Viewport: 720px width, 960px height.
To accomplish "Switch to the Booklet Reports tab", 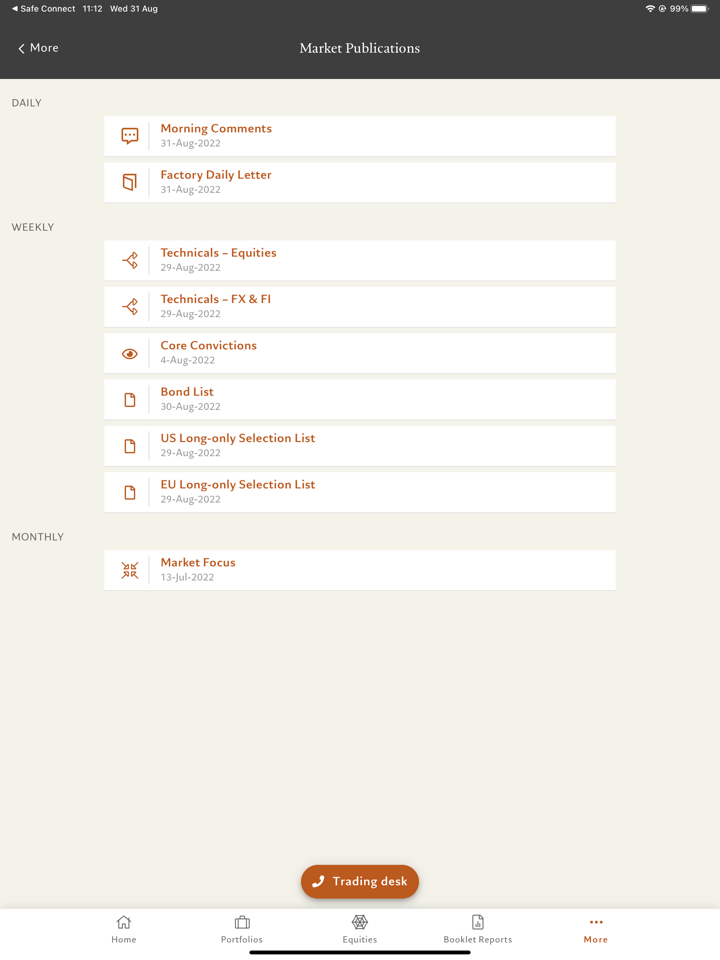I will [478, 929].
